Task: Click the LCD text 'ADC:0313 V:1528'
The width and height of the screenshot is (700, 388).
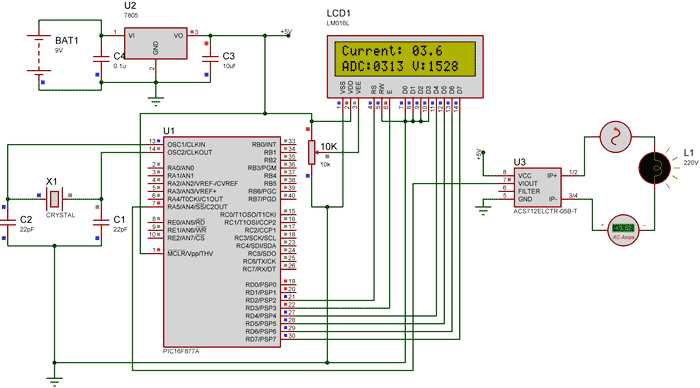Action: pos(400,67)
